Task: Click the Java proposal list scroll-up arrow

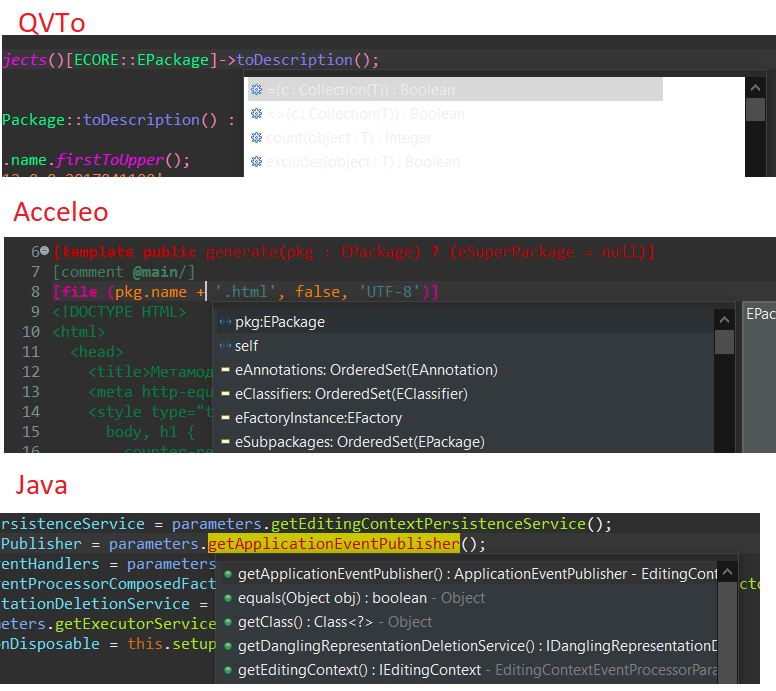Action: pos(728,572)
